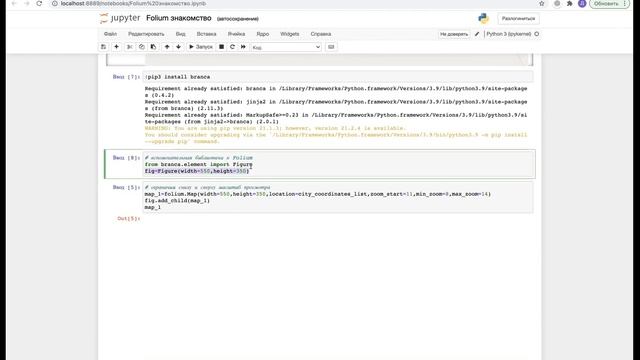The height and width of the screenshot is (360, 640).
Task: Click the Не доверять button
Action: click(x=454, y=34)
